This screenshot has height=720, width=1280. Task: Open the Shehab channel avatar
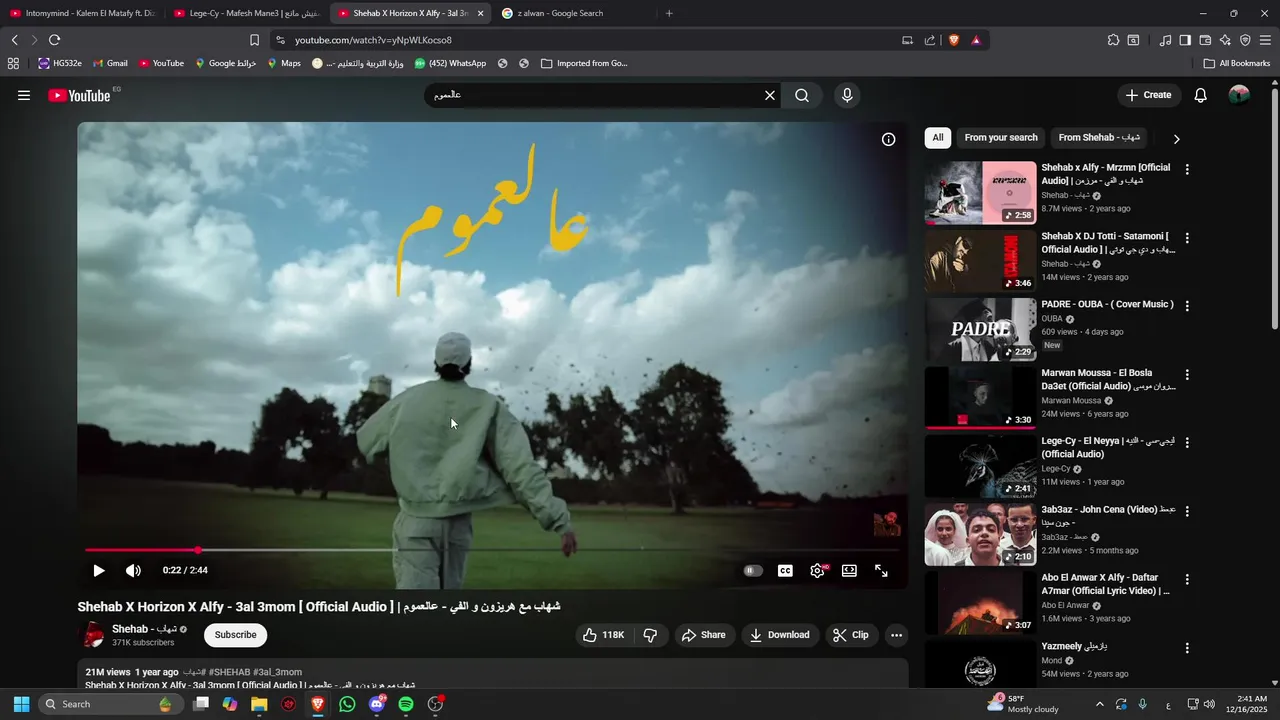(91, 635)
